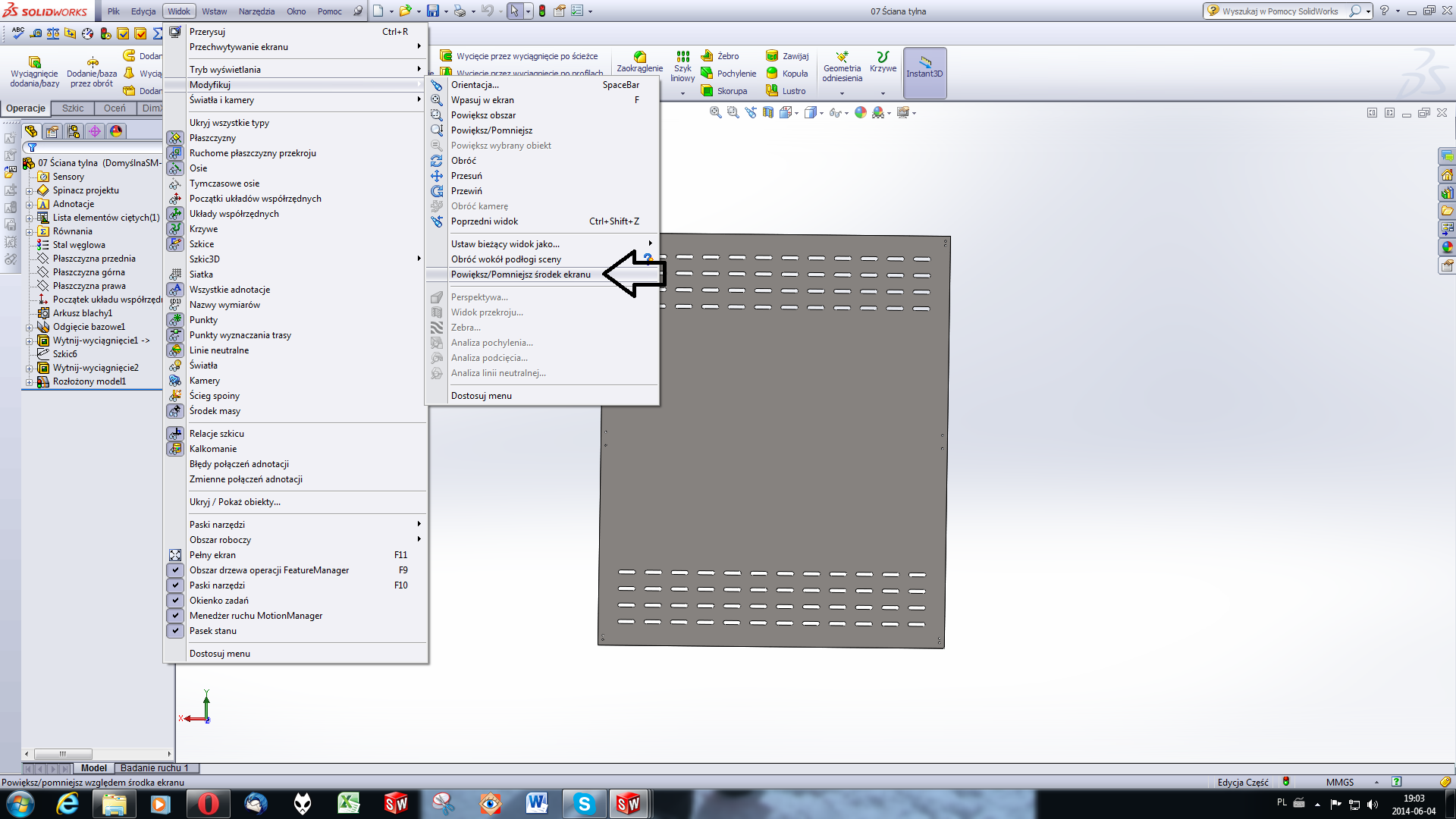The image size is (1456, 819).
Task: Choose Poprzedni widok menu entry
Action: point(542,221)
